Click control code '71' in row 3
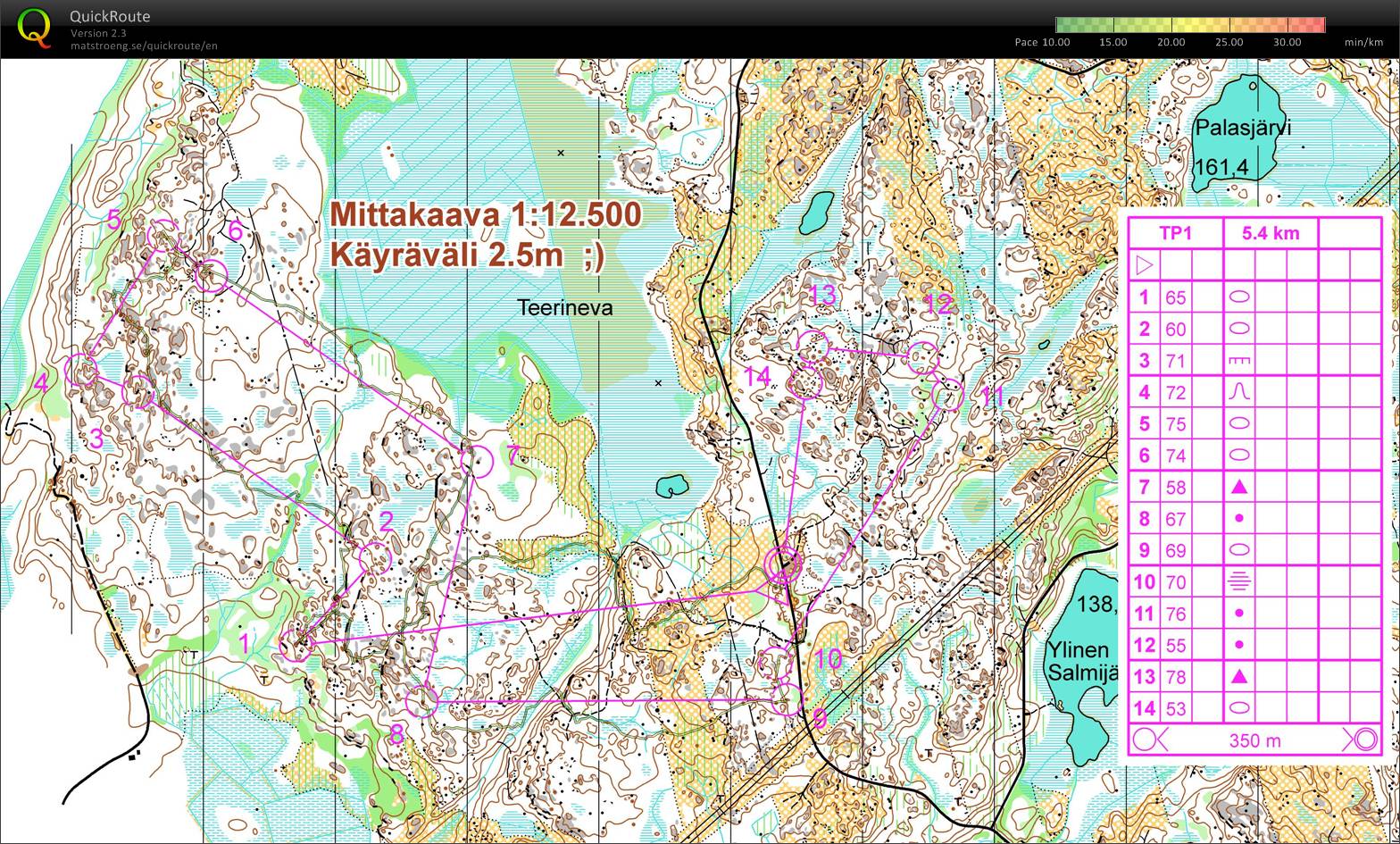This screenshot has height=844, width=1400. [x=1176, y=361]
